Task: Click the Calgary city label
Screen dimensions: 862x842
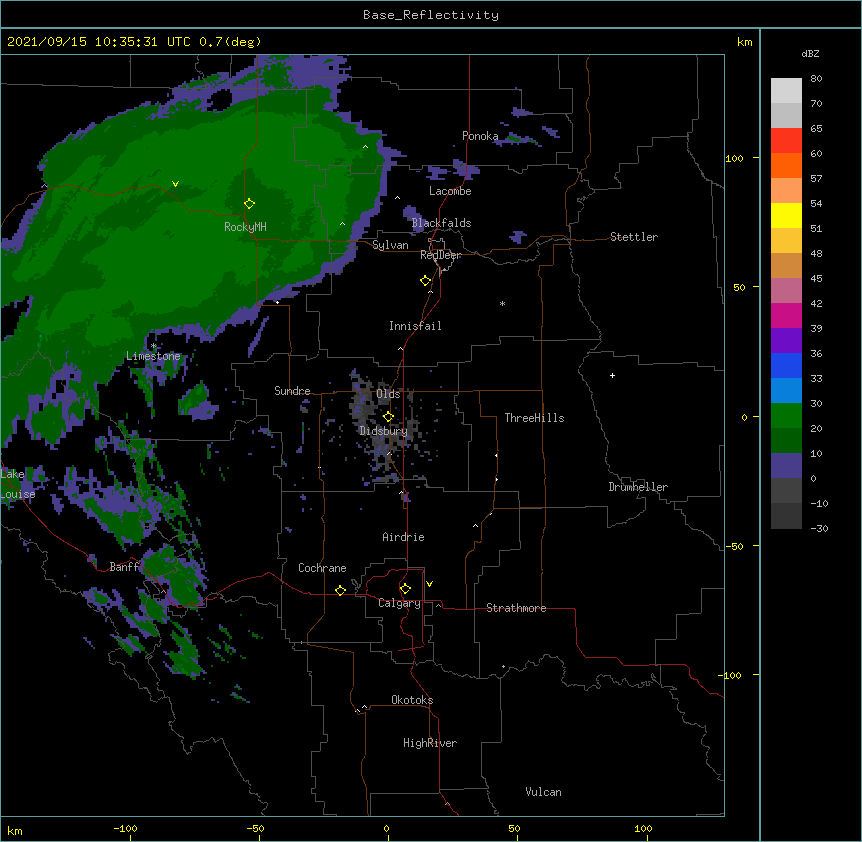Action: click(x=399, y=603)
